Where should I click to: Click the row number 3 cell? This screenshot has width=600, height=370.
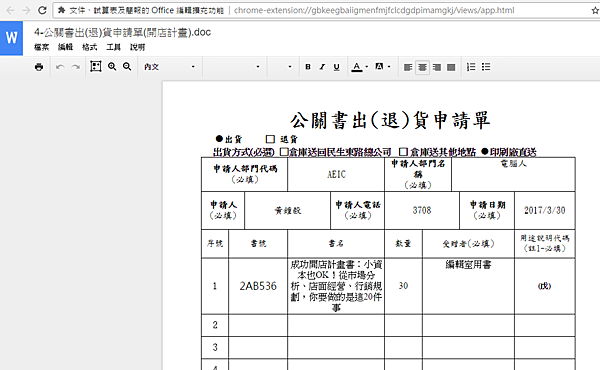(215, 347)
